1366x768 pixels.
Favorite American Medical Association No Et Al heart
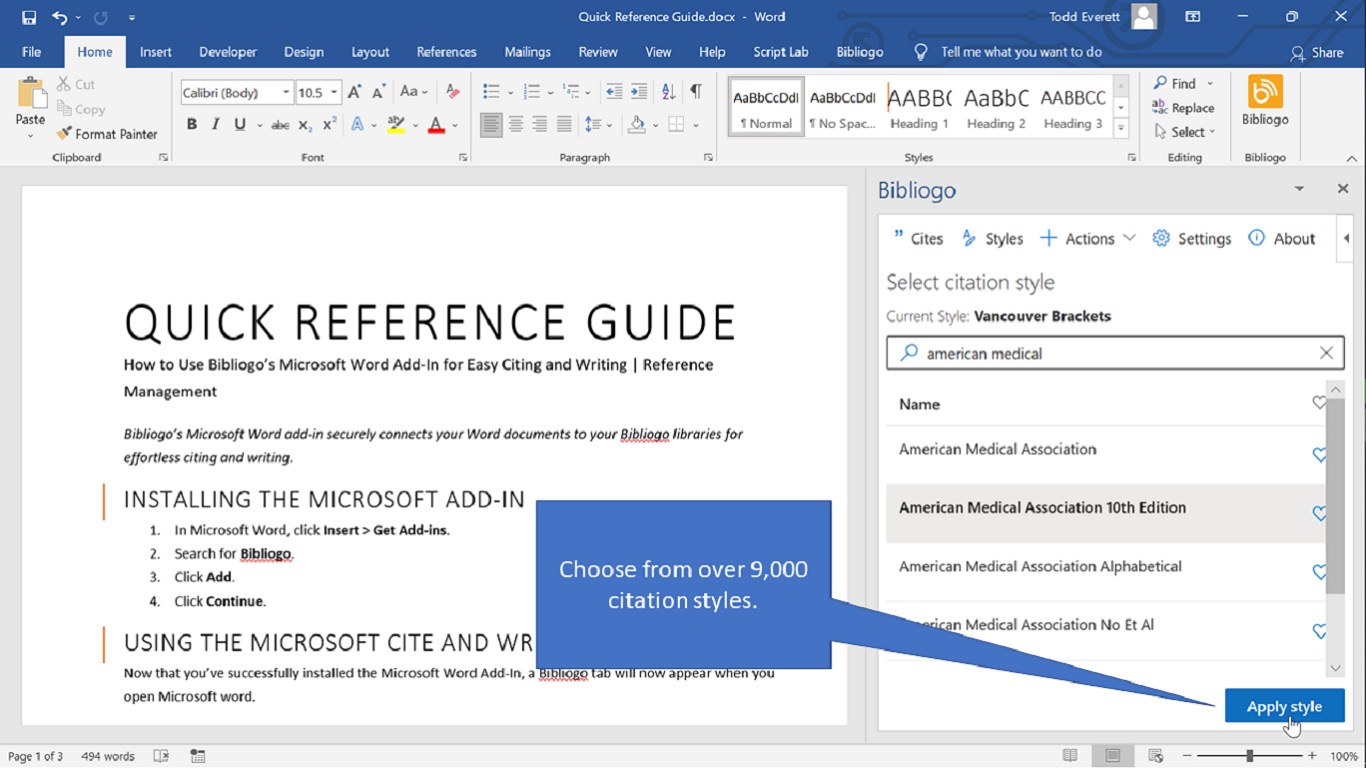(1319, 631)
